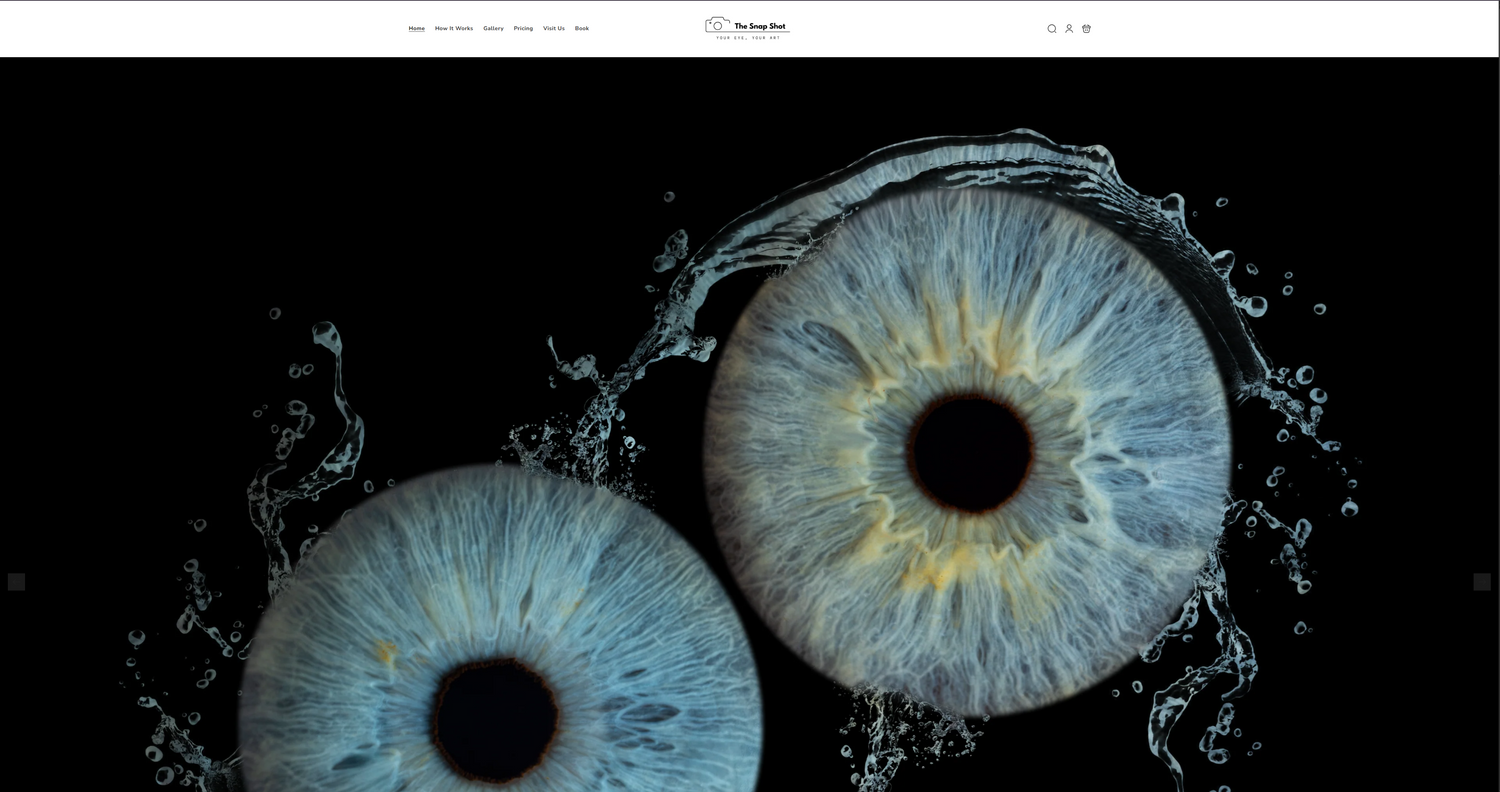Open the search magnifier icon
The height and width of the screenshot is (792, 1500).
click(1051, 29)
